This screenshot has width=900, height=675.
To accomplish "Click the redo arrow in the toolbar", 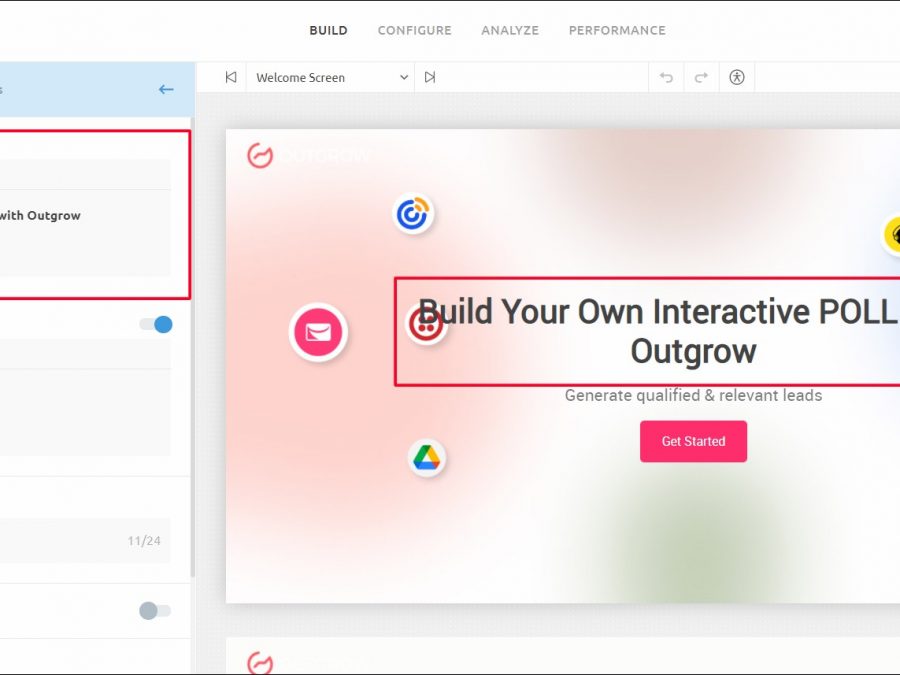I will coord(701,77).
